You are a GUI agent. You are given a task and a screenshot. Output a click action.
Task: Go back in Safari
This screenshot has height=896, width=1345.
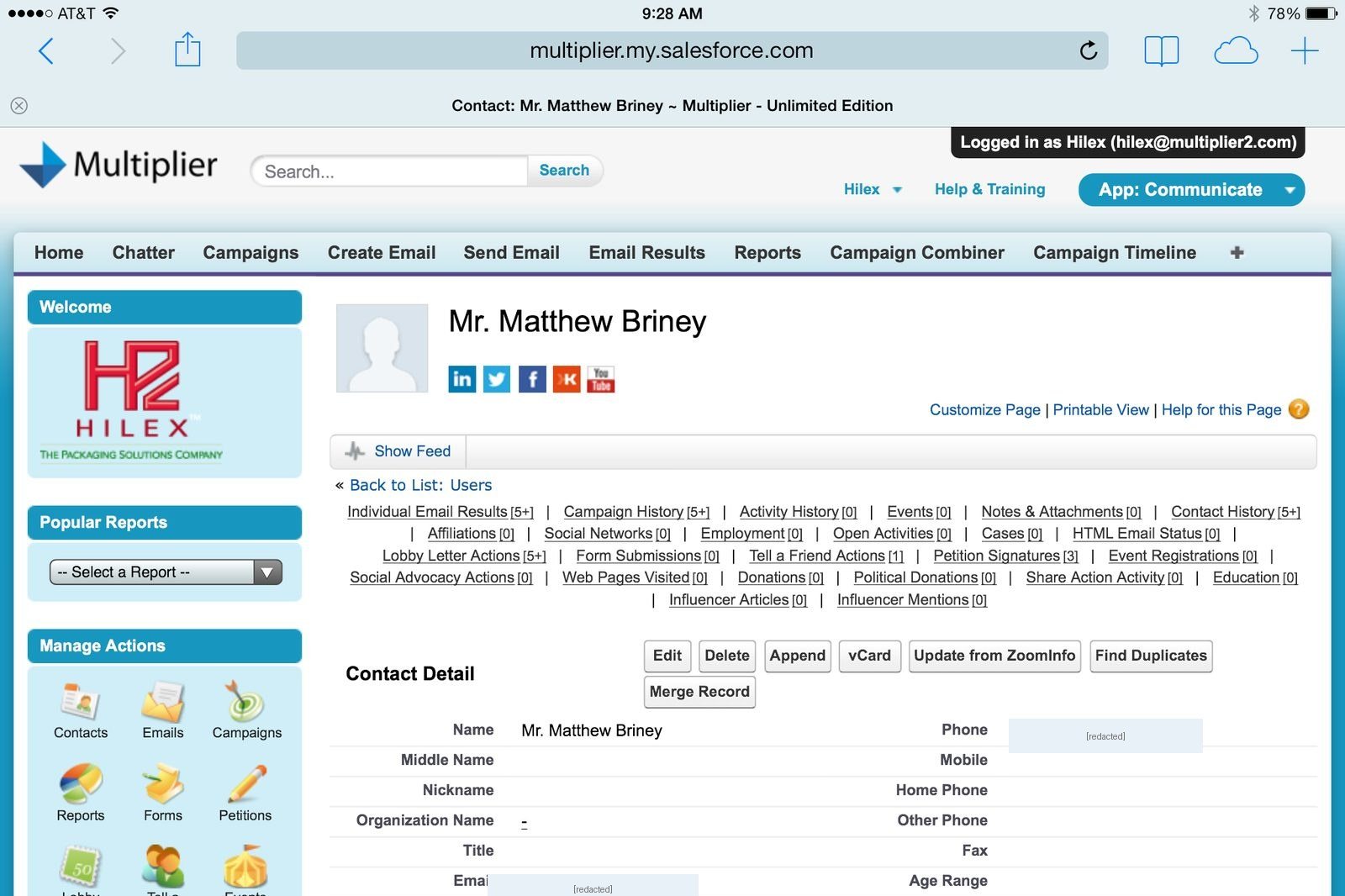pyautogui.click(x=46, y=51)
